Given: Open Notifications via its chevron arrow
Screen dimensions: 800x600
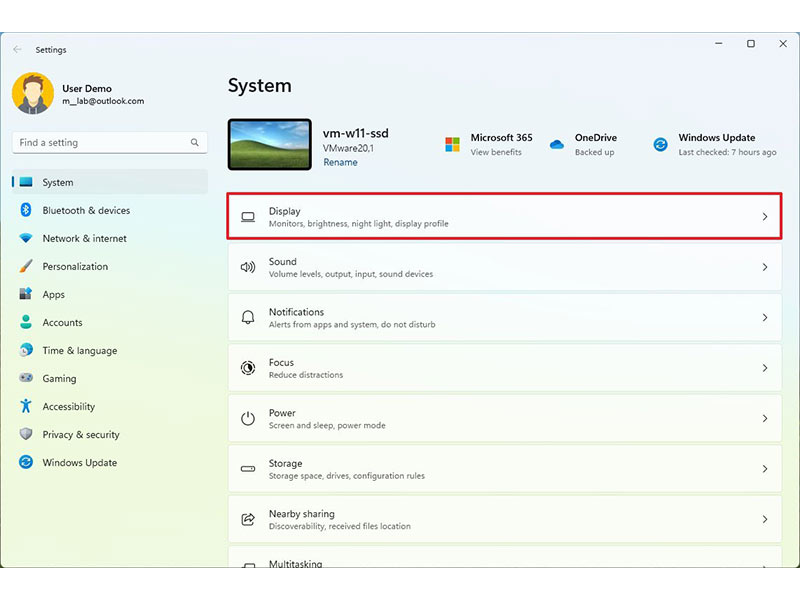Looking at the screenshot, I should pos(765,317).
